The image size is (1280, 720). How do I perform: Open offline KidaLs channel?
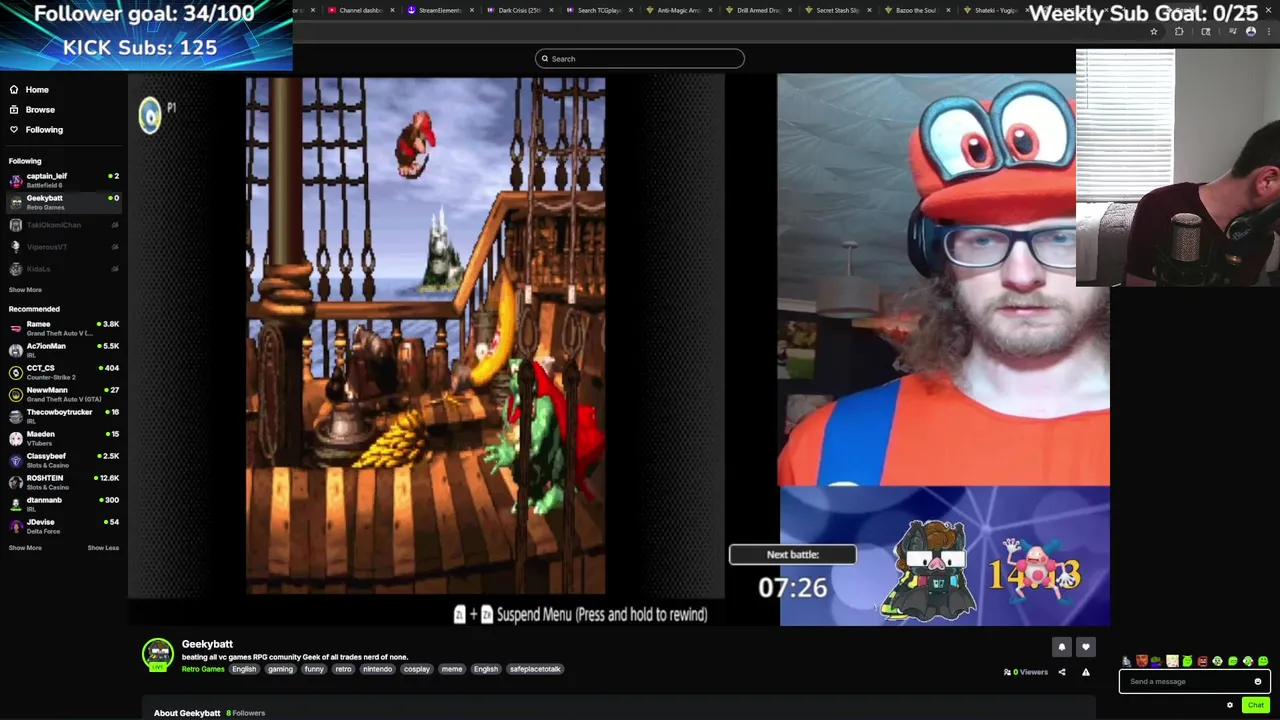(x=64, y=269)
